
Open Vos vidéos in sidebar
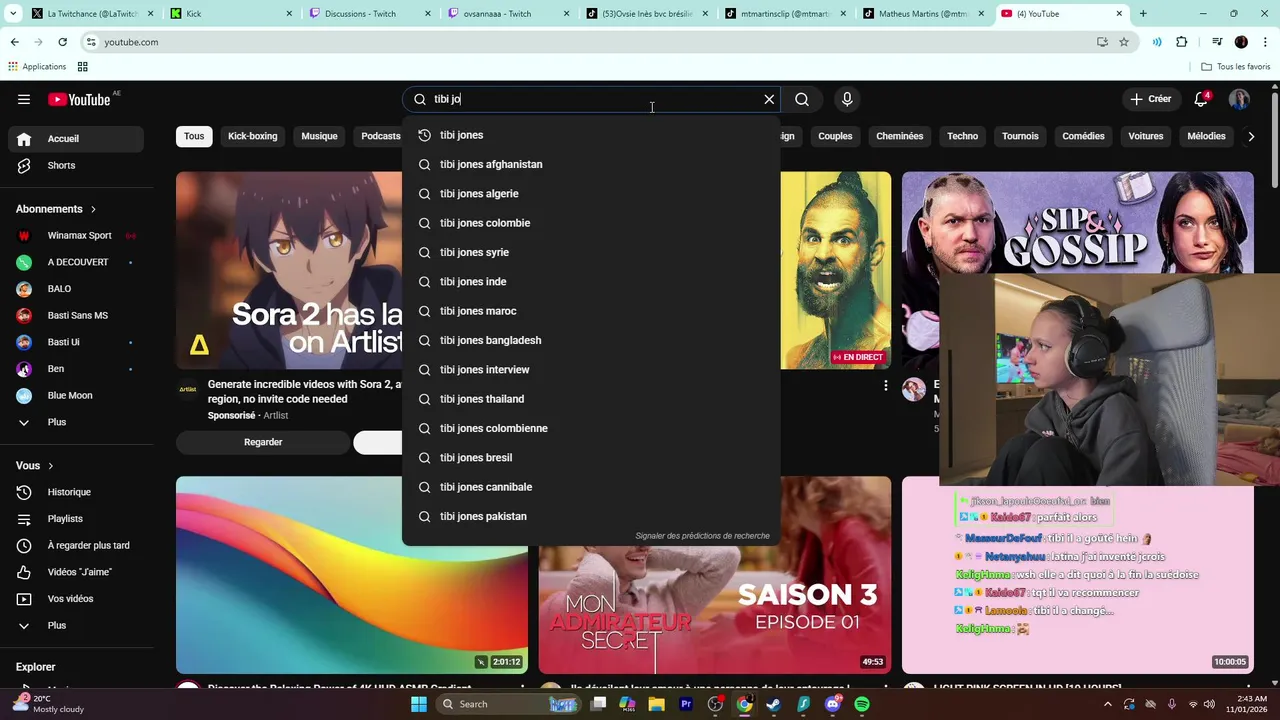tap(76, 599)
